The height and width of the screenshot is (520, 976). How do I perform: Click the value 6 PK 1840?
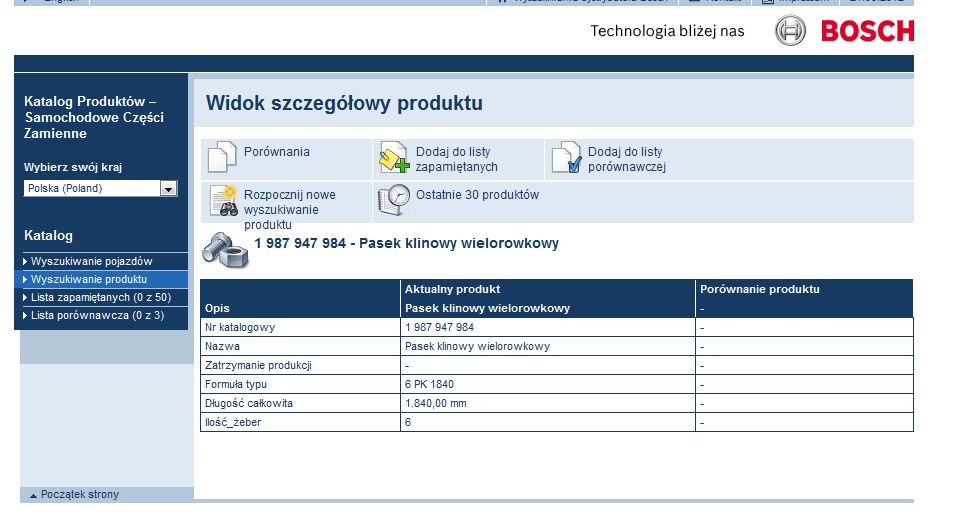point(429,385)
